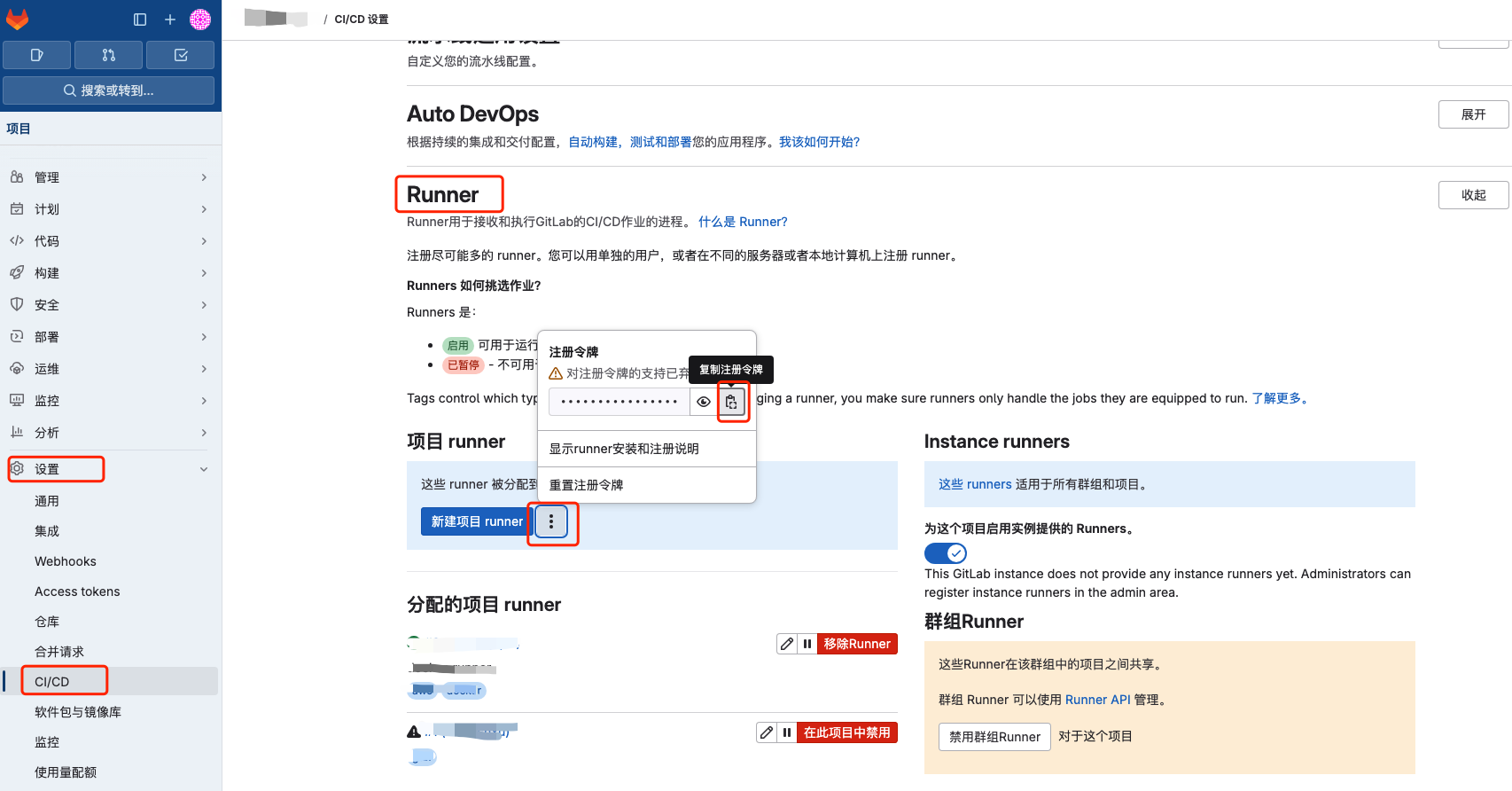Click 新建项目 runner button
This screenshot has height=791, width=1512.
pos(477,521)
